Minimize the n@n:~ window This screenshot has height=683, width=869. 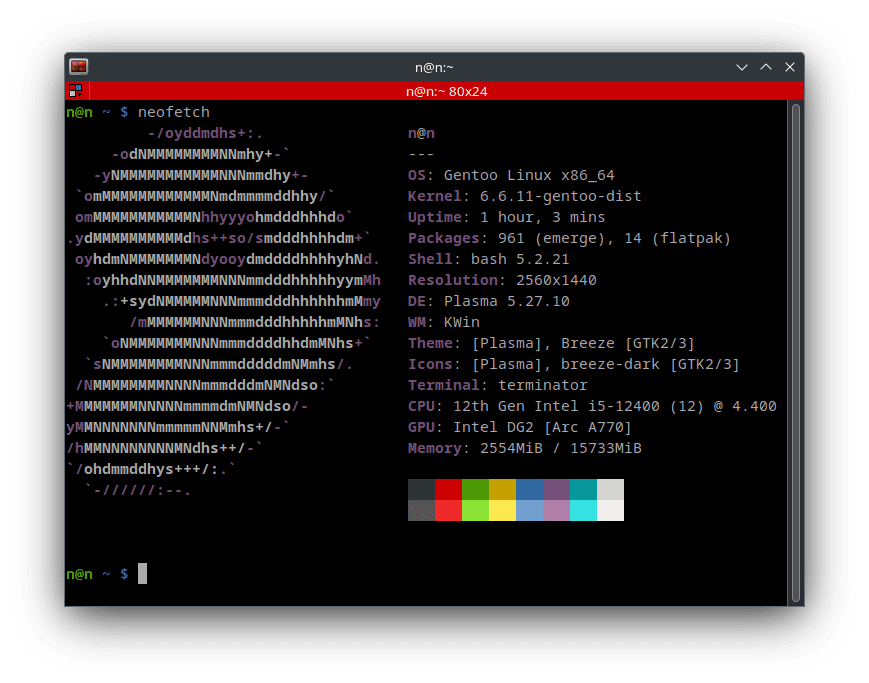(742, 67)
